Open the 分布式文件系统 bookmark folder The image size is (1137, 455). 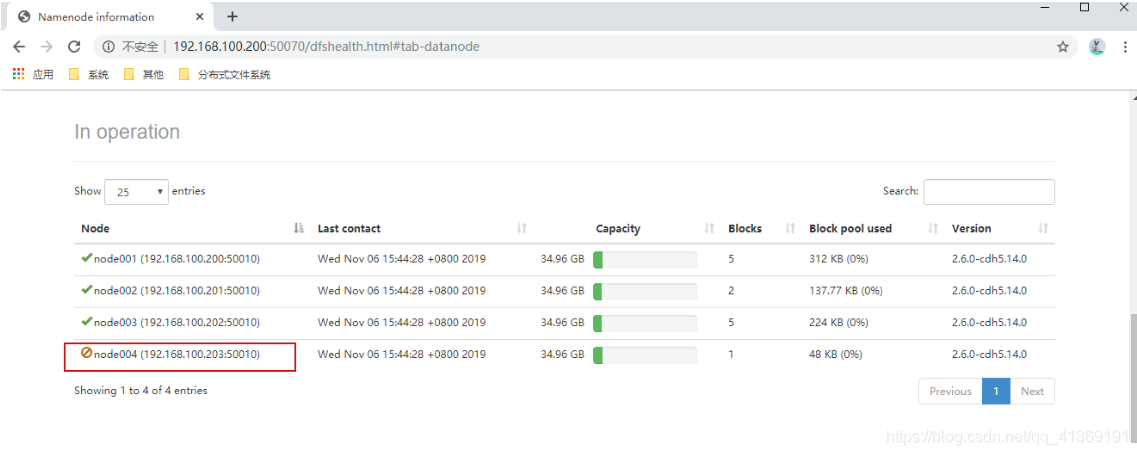[x=224, y=74]
